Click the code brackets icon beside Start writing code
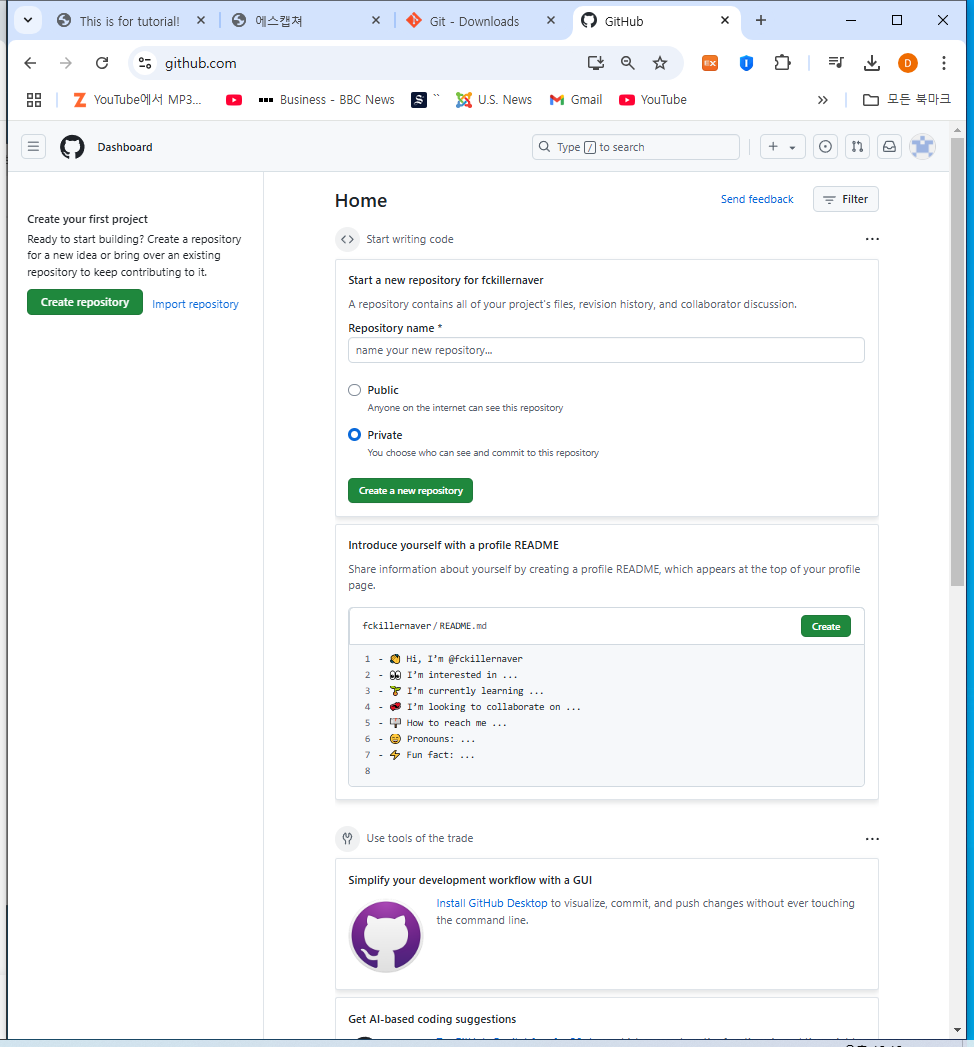Screen dimensions: 974x1047 click(x=347, y=239)
